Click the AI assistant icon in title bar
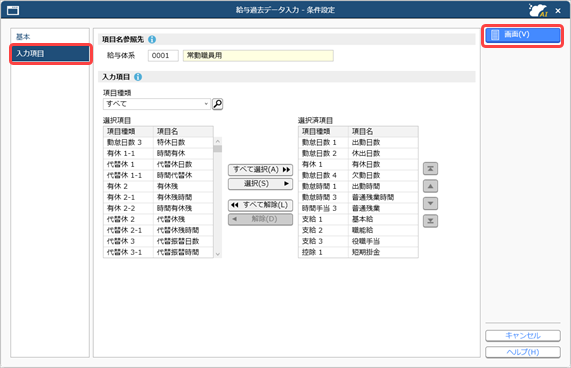Image resolution: width=571 pixels, height=368 pixels. point(538,10)
